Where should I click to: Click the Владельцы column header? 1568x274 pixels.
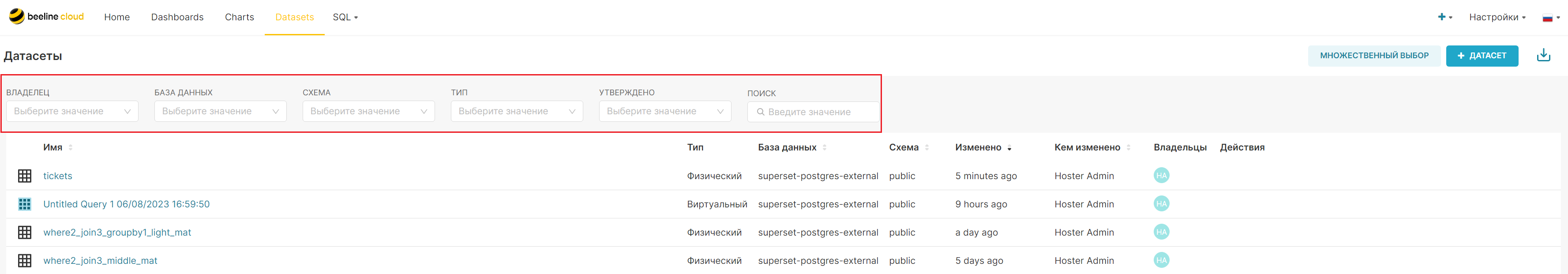click(1180, 147)
